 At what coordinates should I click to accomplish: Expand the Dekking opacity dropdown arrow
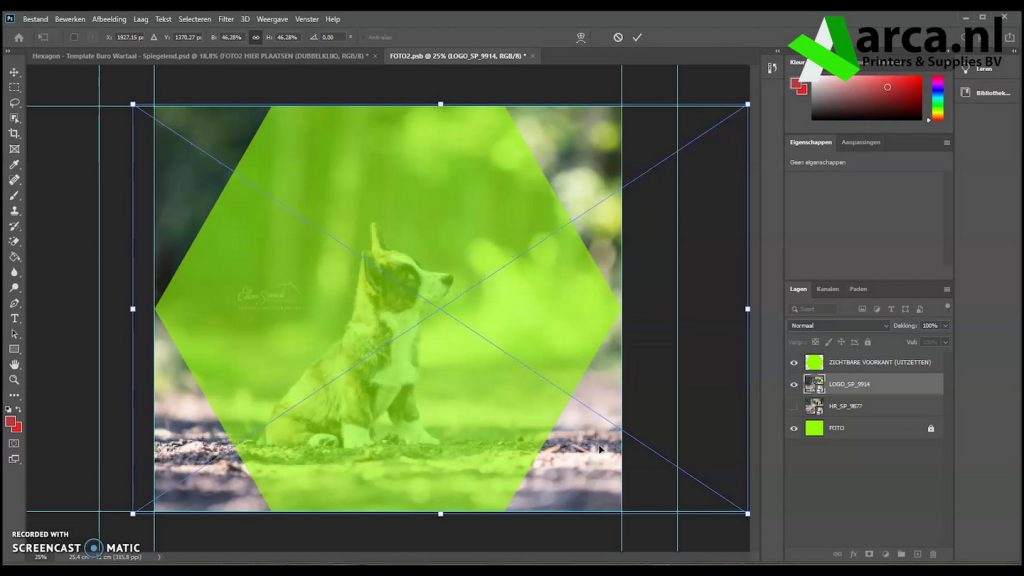coord(945,326)
